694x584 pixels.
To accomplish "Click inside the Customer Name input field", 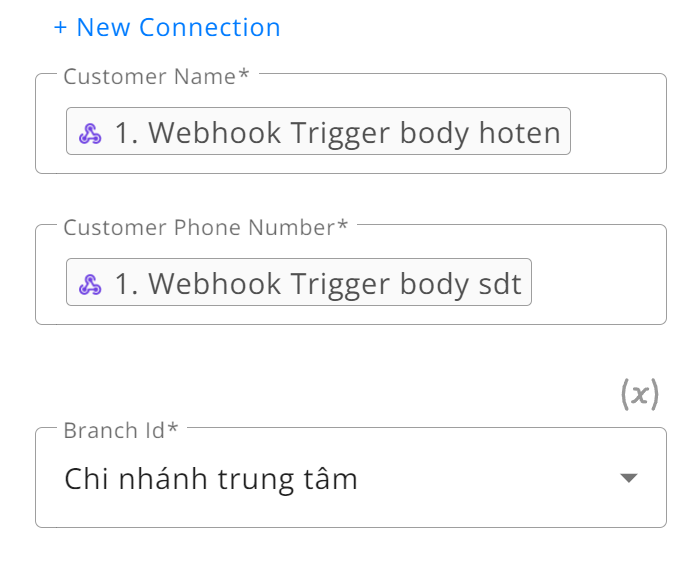I will pos(351,124).
